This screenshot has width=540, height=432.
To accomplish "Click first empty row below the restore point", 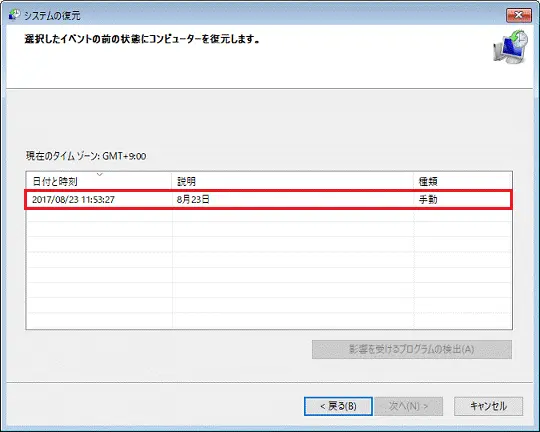I will pyautogui.click(x=269, y=215).
